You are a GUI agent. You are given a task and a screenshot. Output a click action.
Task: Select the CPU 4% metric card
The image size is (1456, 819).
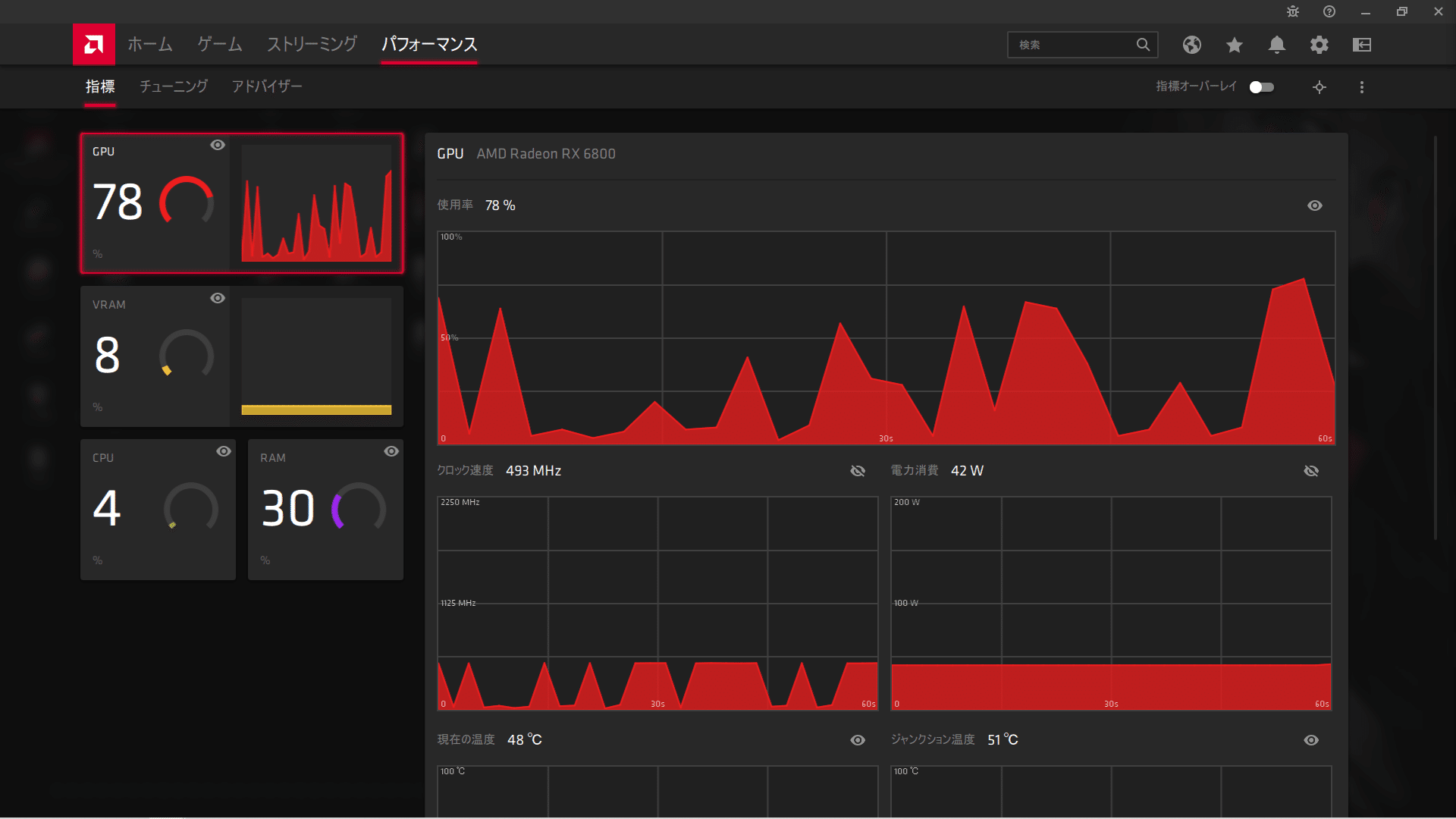[158, 510]
